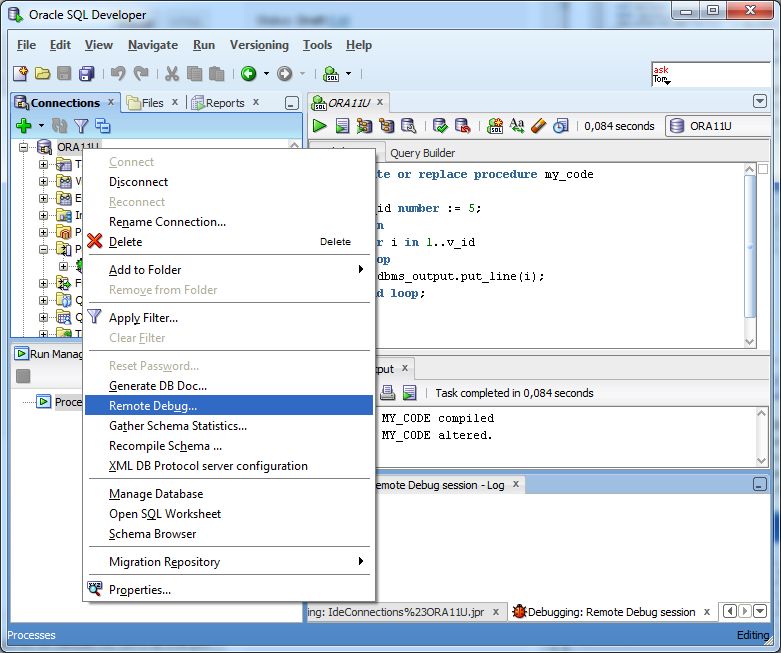
Task: Click the gray Forward navigation arrow
Action: coord(284,74)
